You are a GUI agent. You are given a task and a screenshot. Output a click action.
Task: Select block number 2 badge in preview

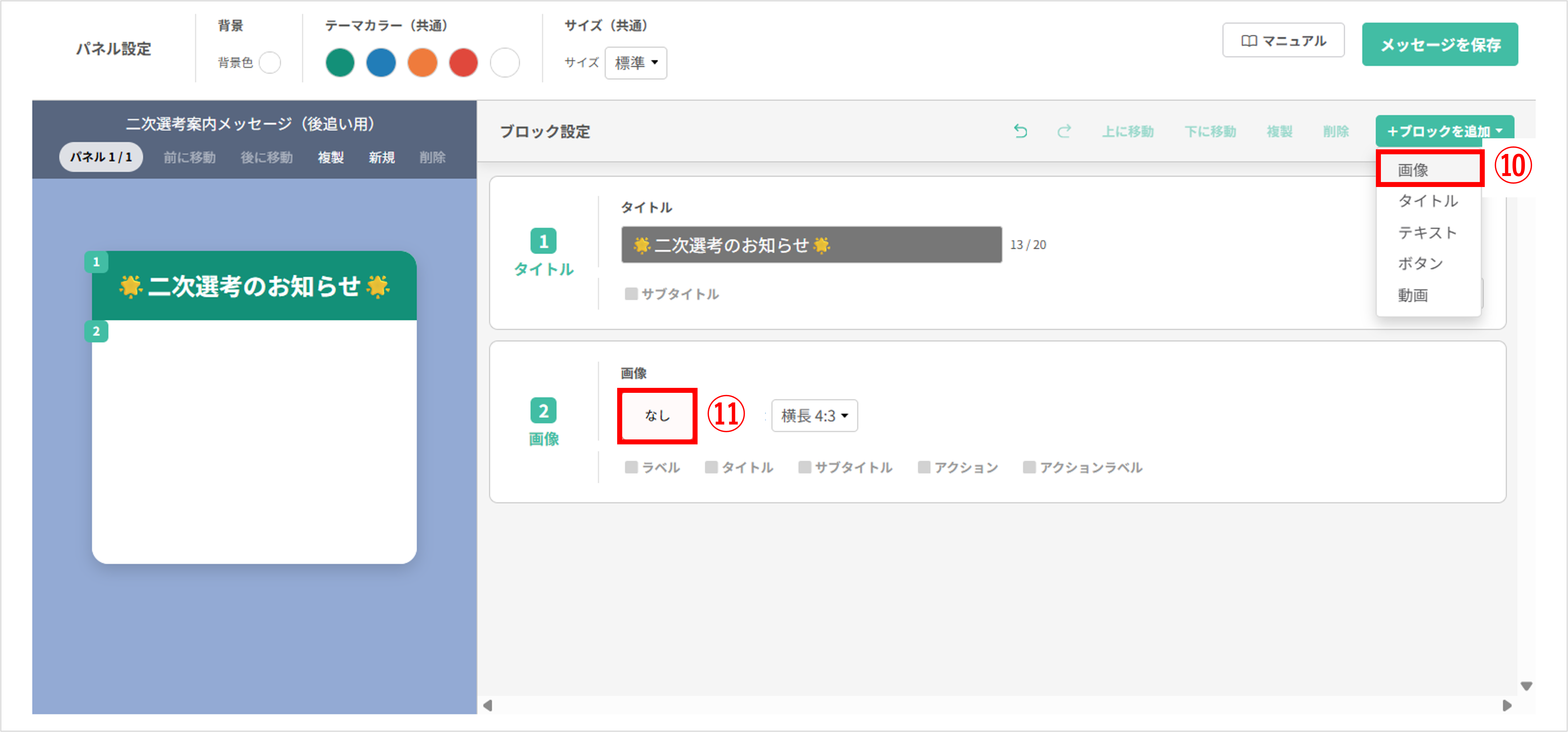coord(96,332)
